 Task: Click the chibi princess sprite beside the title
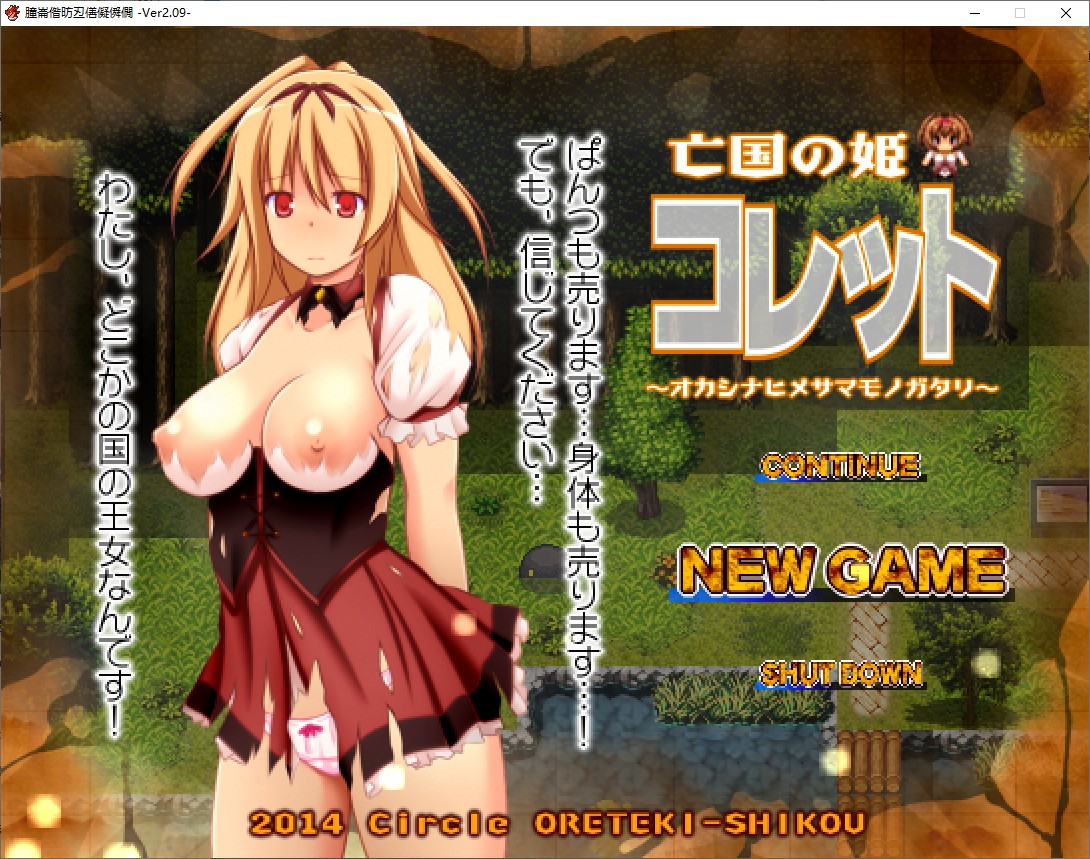[944, 147]
